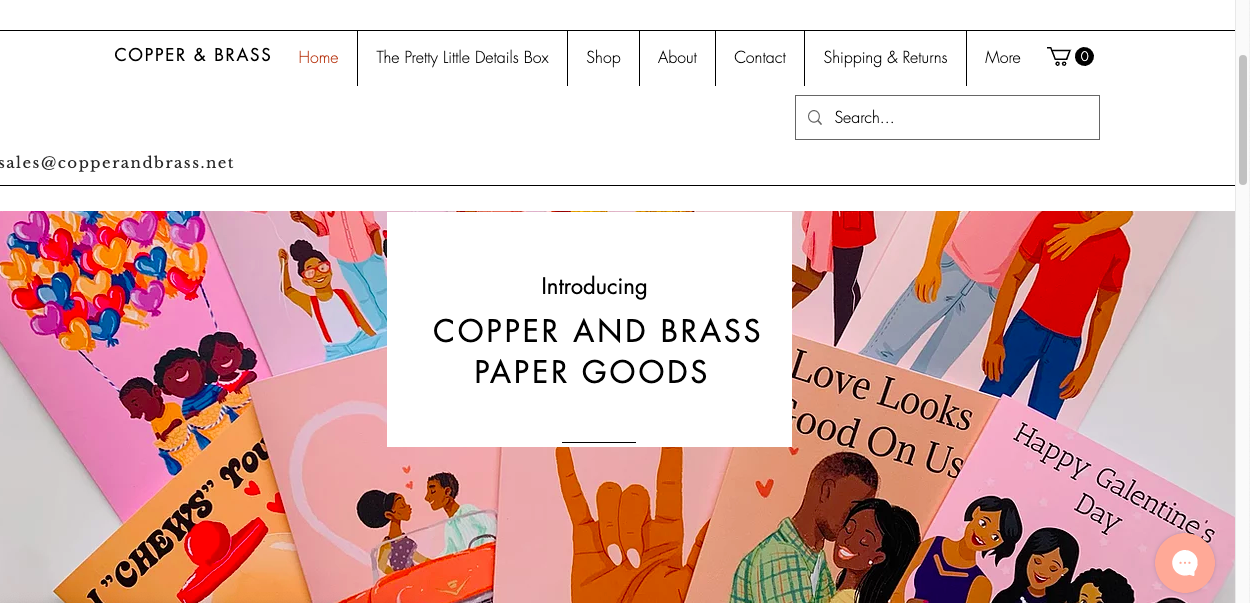
Task: Click the Happy Galentine's Day card image
Action: click(1090, 500)
